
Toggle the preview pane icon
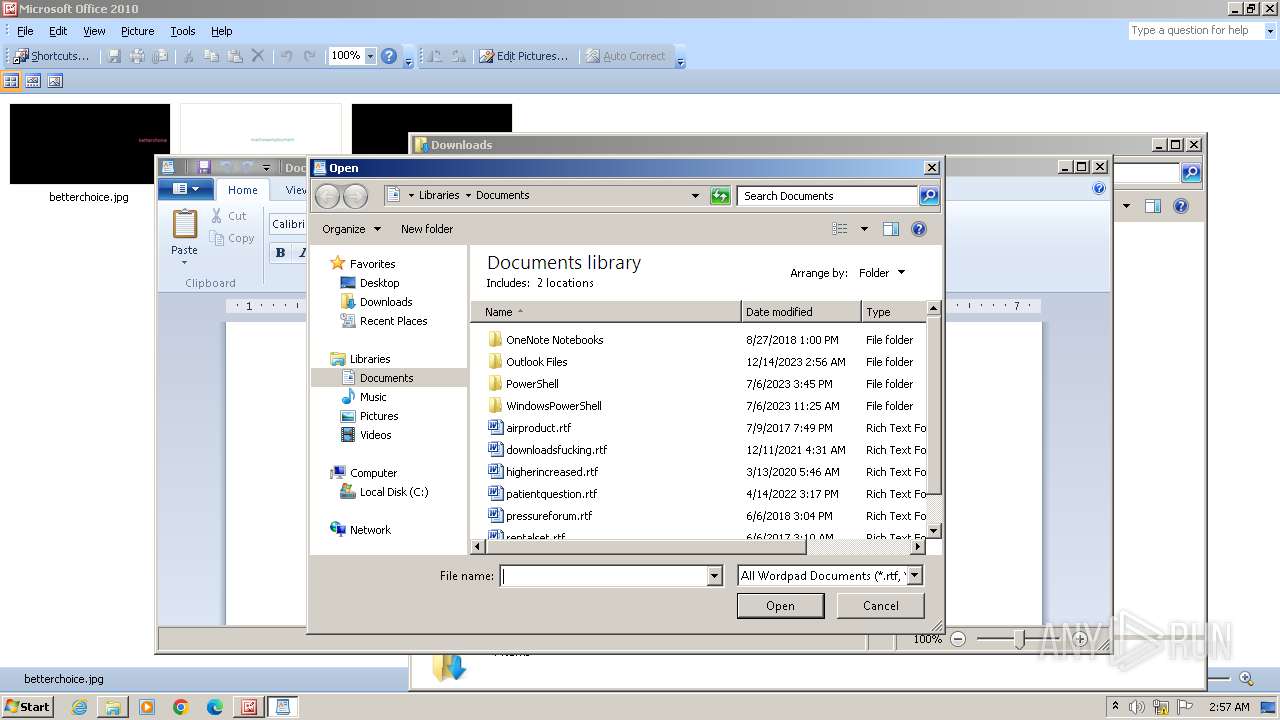[x=891, y=229]
